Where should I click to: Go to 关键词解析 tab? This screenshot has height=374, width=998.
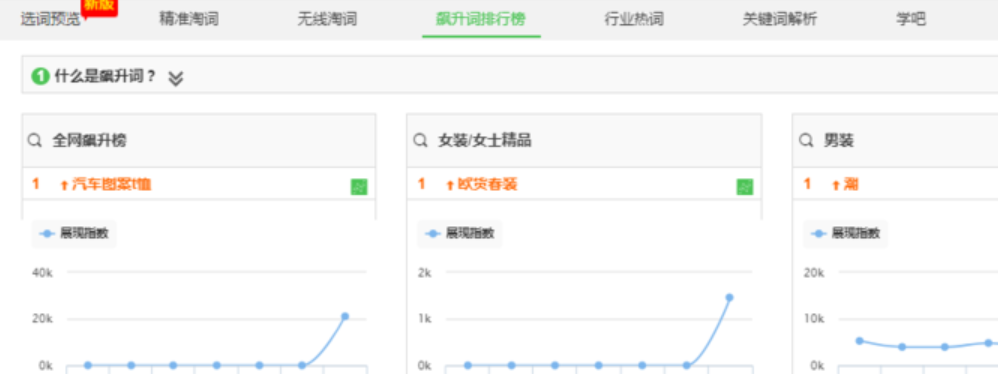[x=780, y=19]
